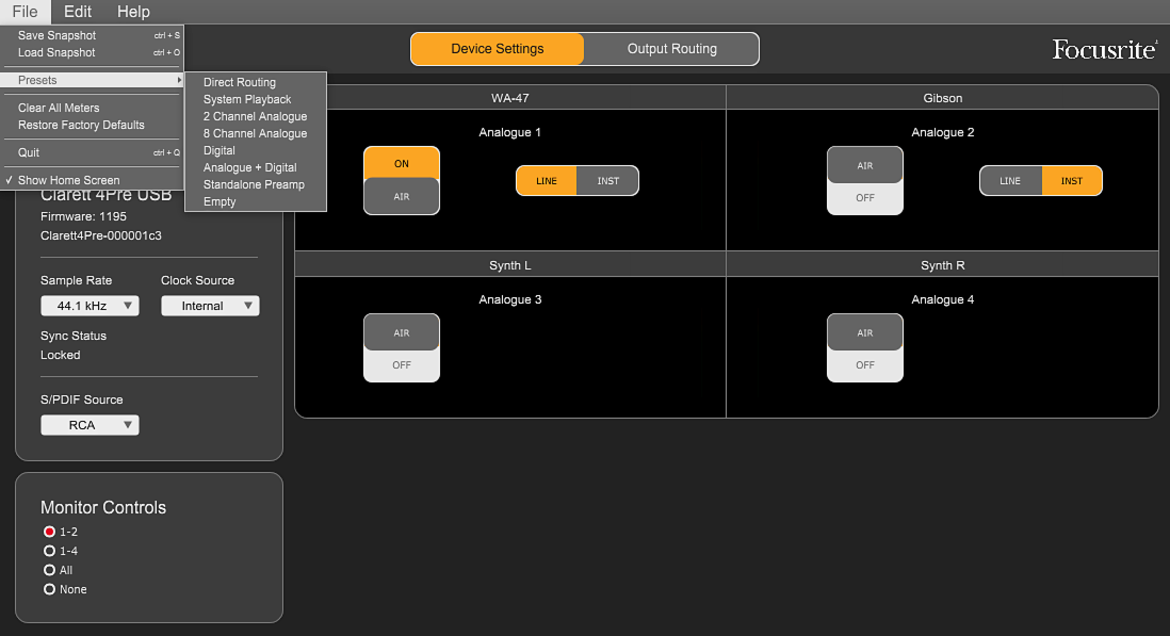Select the Empty preset
The width and height of the screenshot is (1170, 636).
(x=255, y=202)
